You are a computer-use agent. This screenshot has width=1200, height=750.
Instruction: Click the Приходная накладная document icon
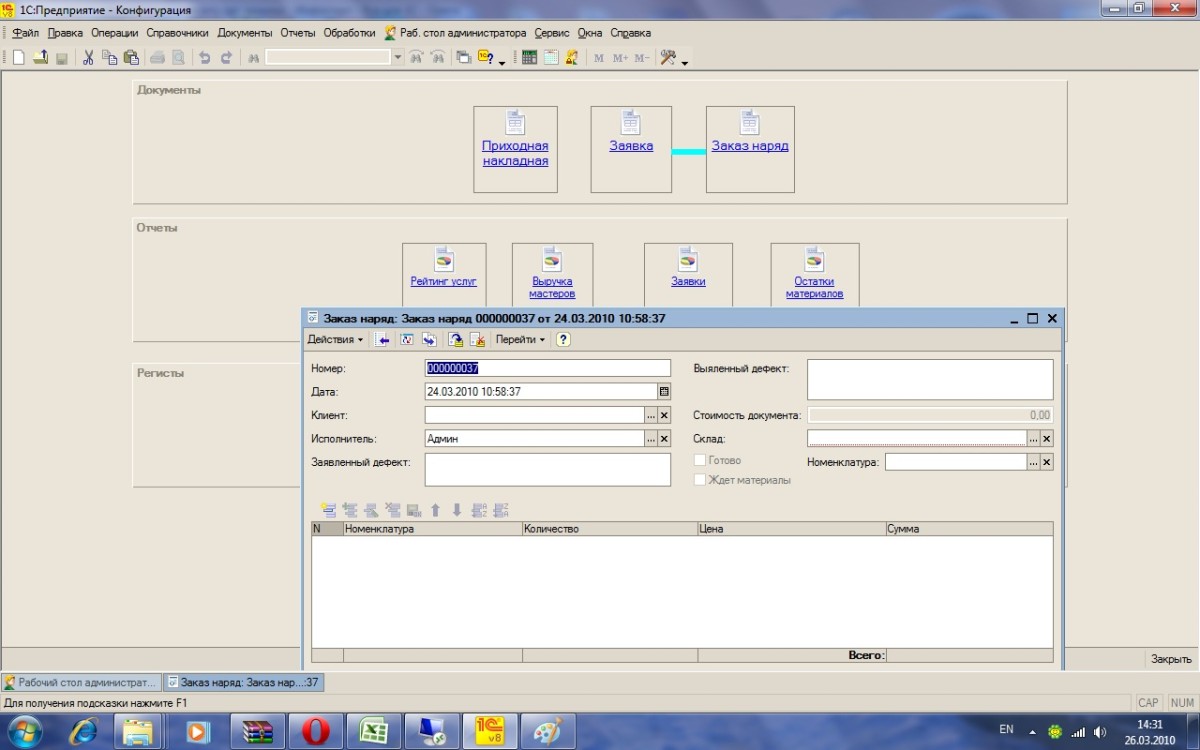(515, 123)
